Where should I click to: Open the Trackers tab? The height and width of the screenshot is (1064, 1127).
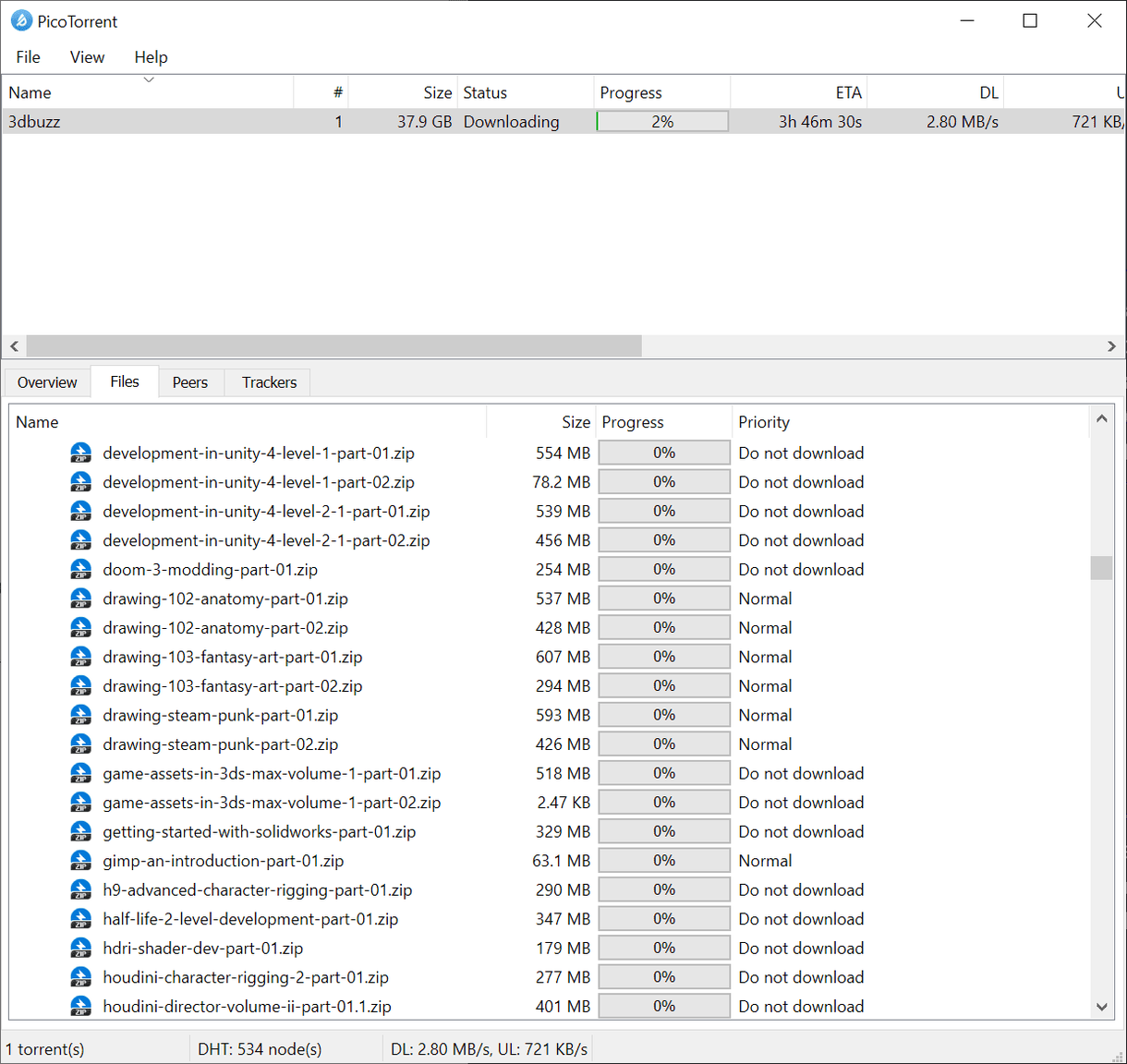pyautogui.click(x=270, y=382)
